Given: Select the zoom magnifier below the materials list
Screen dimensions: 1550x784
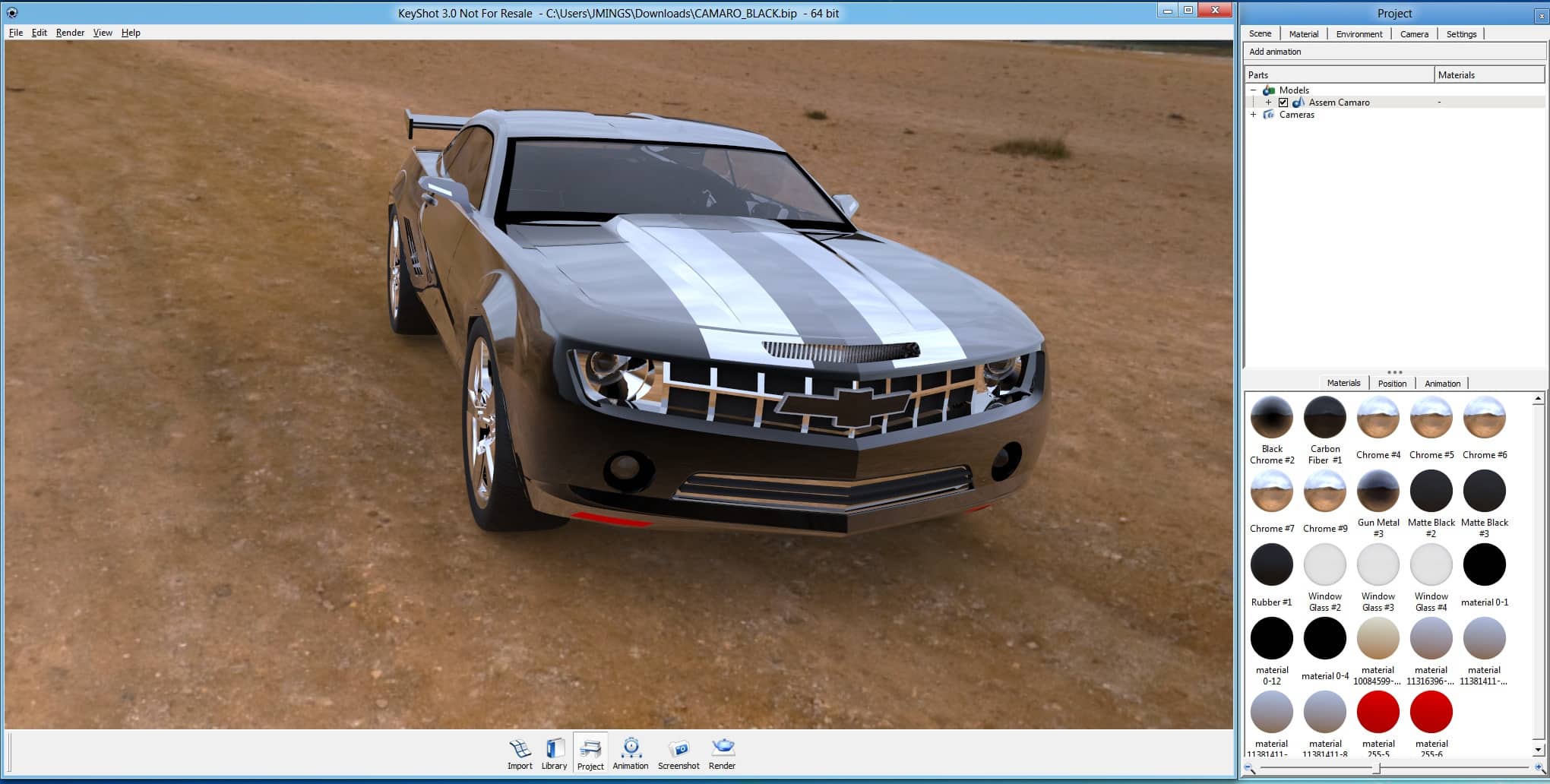Looking at the screenshot, I should pos(1251,768).
